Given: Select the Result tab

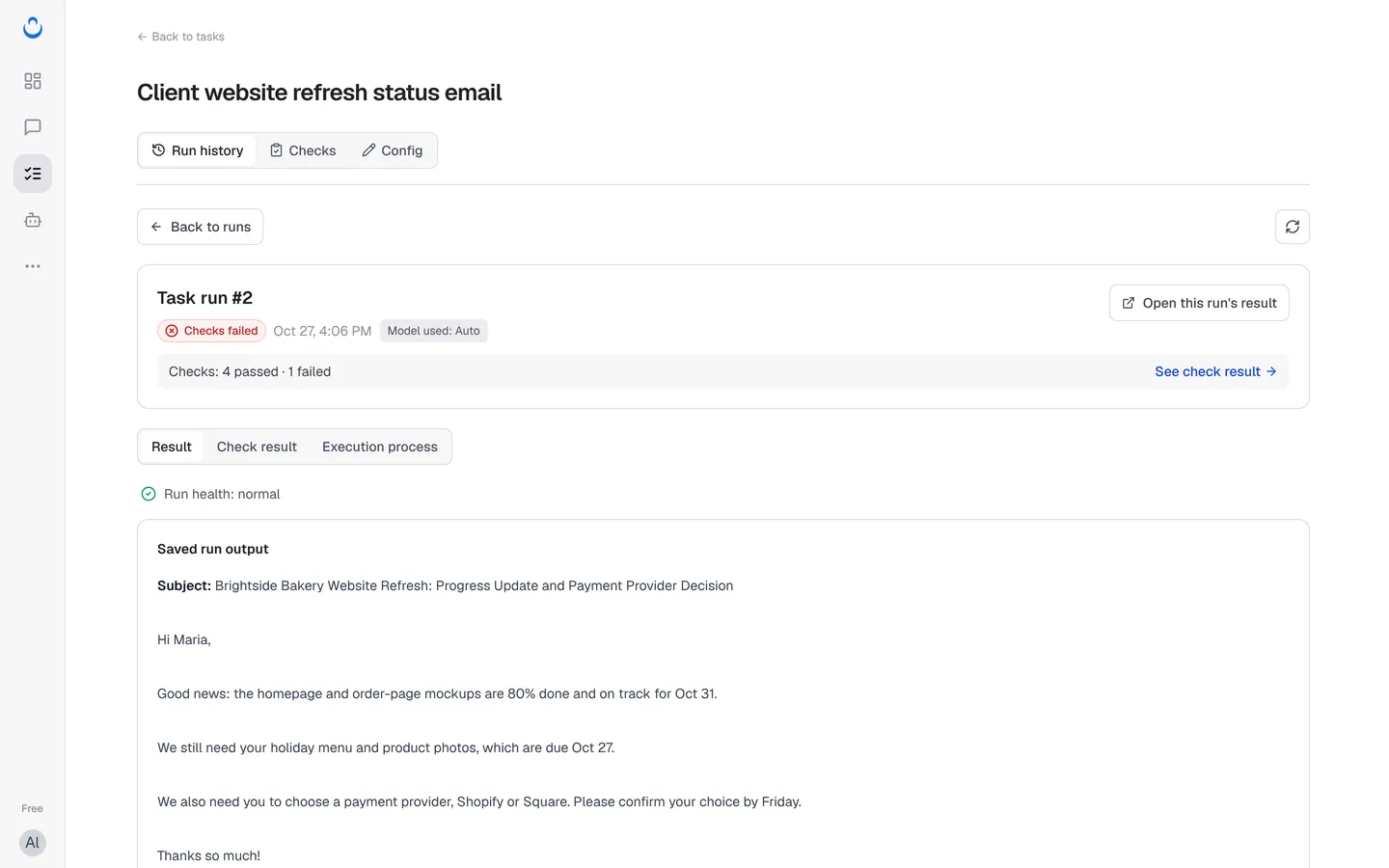Looking at the screenshot, I should pyautogui.click(x=172, y=447).
